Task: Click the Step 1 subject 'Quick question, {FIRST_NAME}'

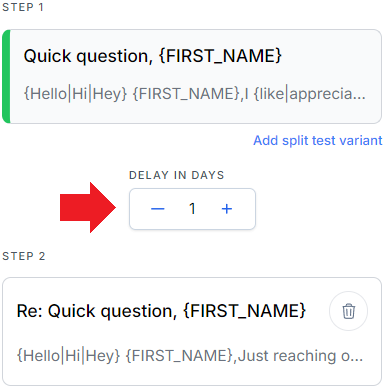Action: 153,56
